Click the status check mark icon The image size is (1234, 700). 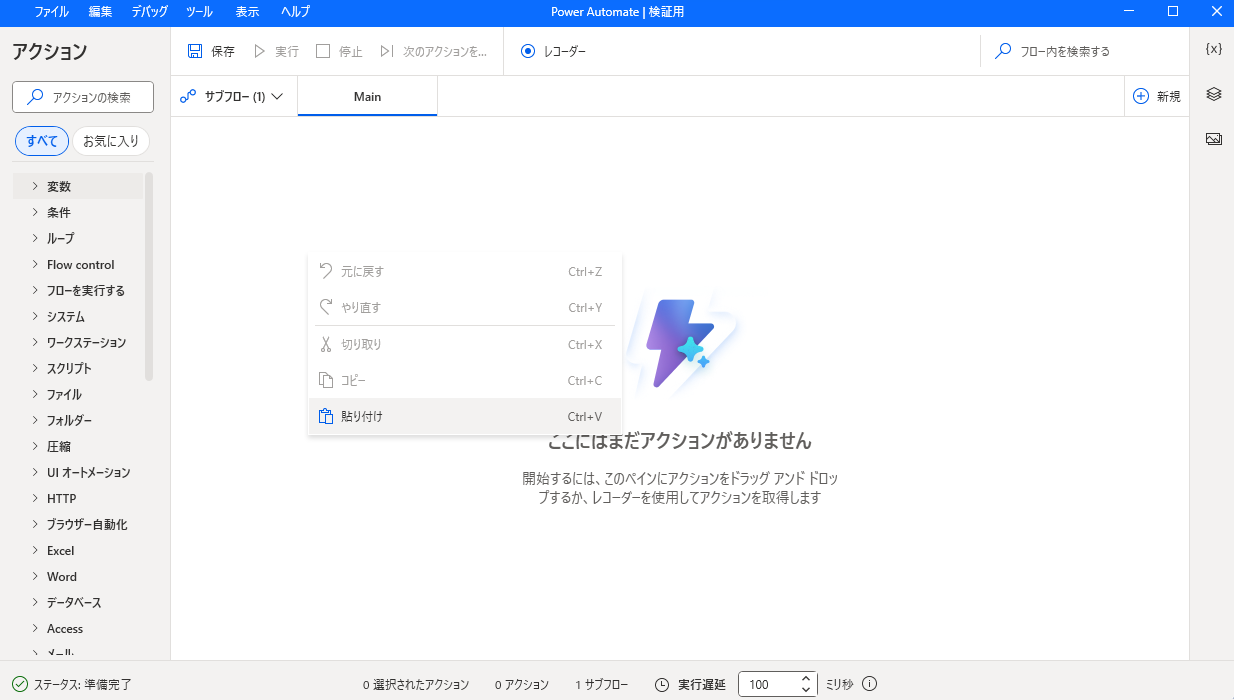[20, 685]
